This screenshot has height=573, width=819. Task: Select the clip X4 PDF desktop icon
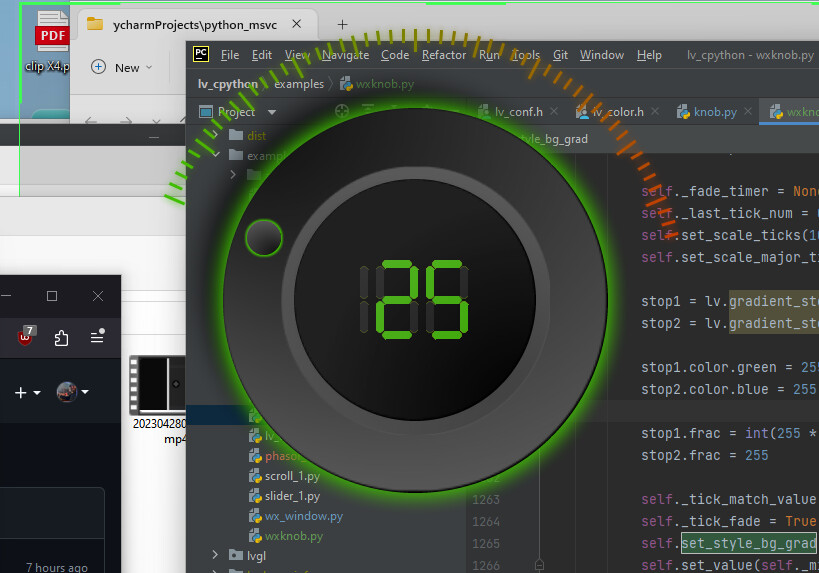50,42
